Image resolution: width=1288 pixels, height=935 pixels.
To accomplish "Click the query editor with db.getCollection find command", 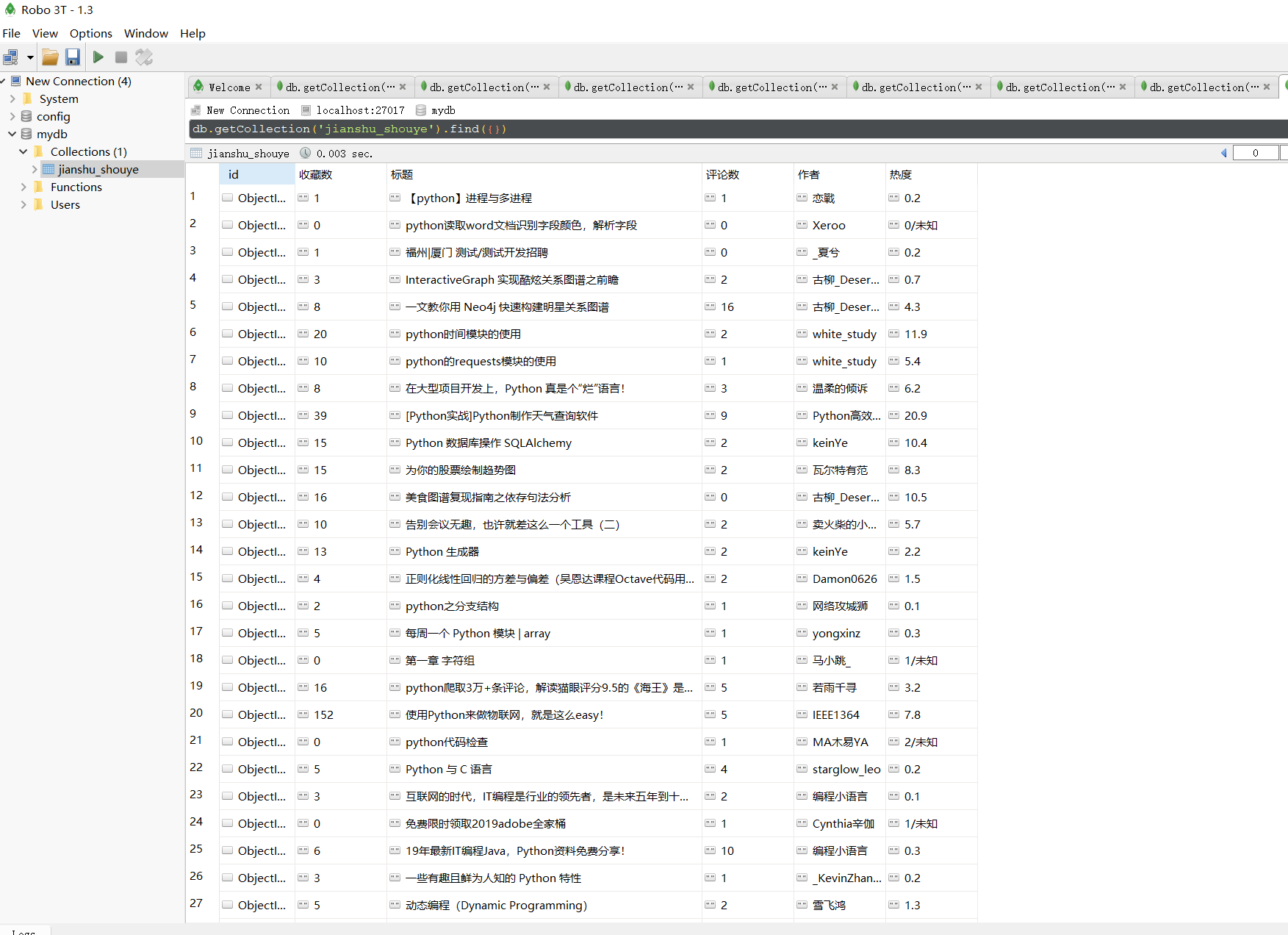I will pos(738,129).
